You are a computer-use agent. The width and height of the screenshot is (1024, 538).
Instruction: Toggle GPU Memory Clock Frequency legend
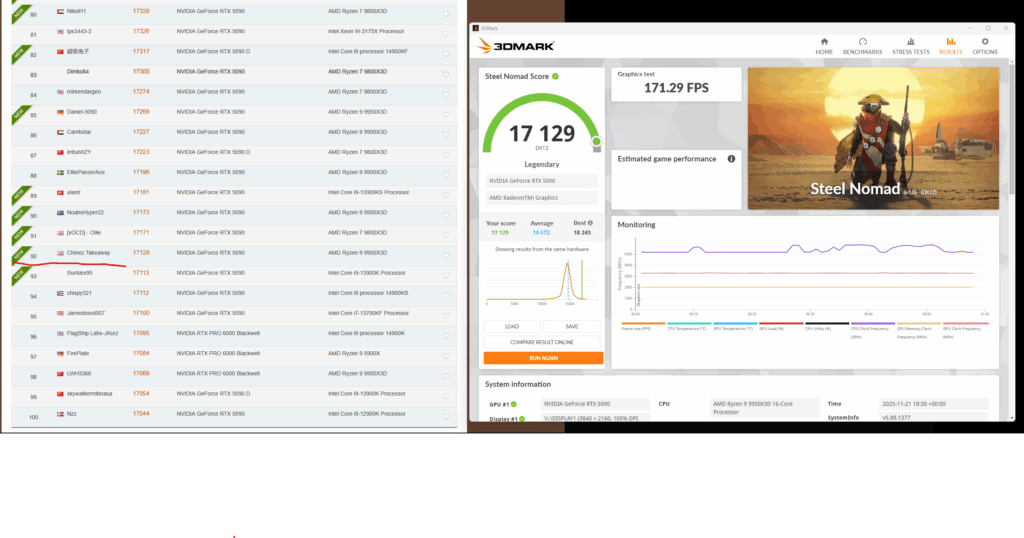tap(919, 330)
